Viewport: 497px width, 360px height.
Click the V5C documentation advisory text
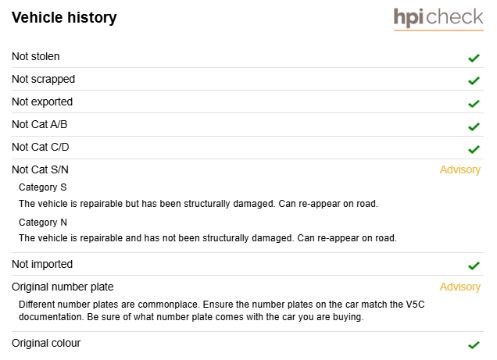tap(222, 310)
